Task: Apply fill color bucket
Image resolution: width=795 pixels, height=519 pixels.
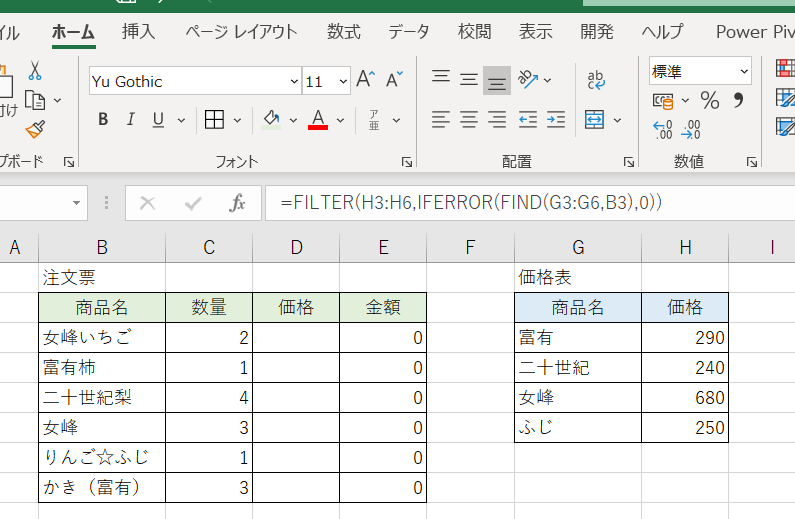Action: tap(271, 120)
